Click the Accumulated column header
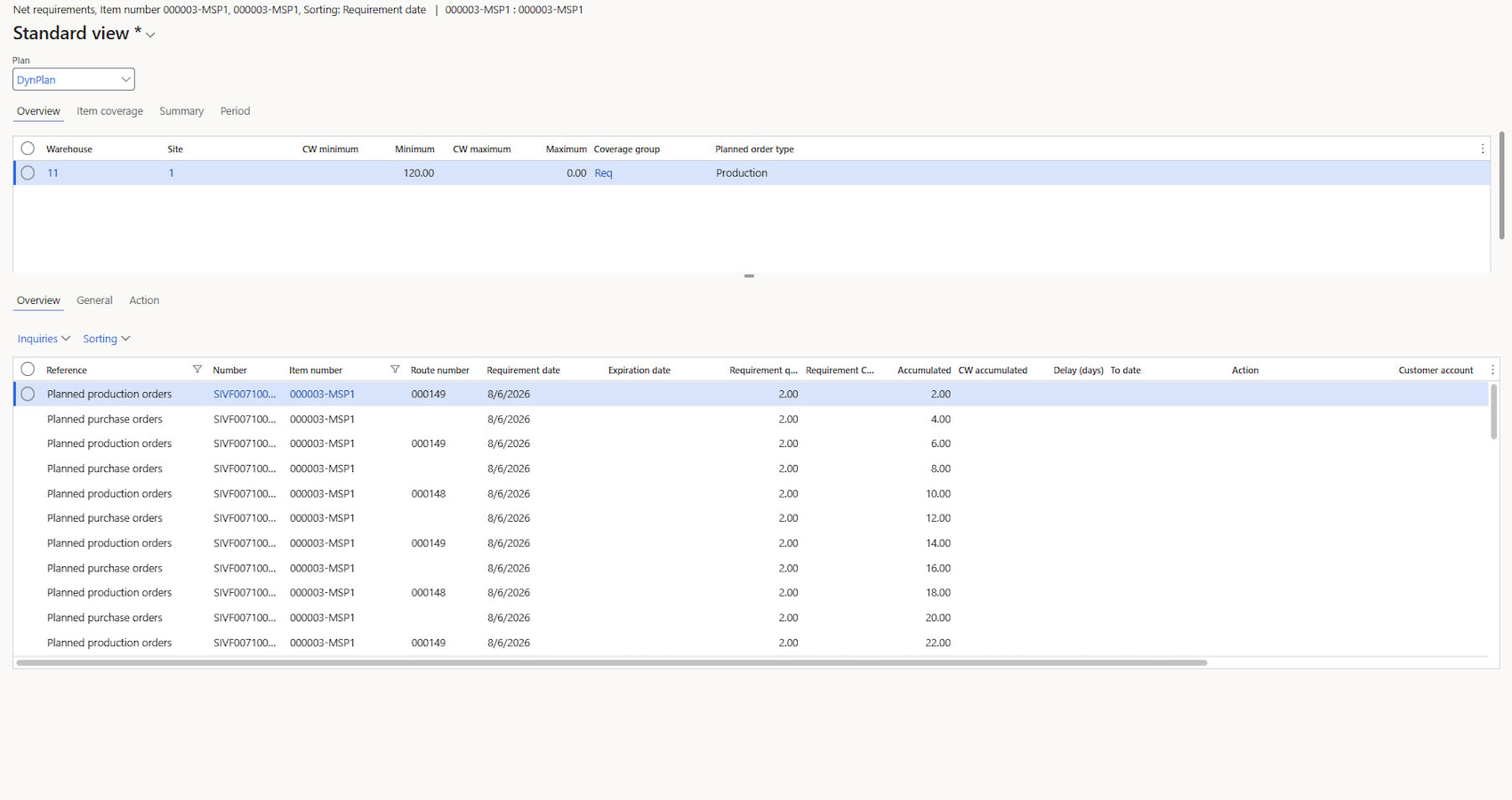Viewport: 1512px width, 800px height. coord(924,370)
